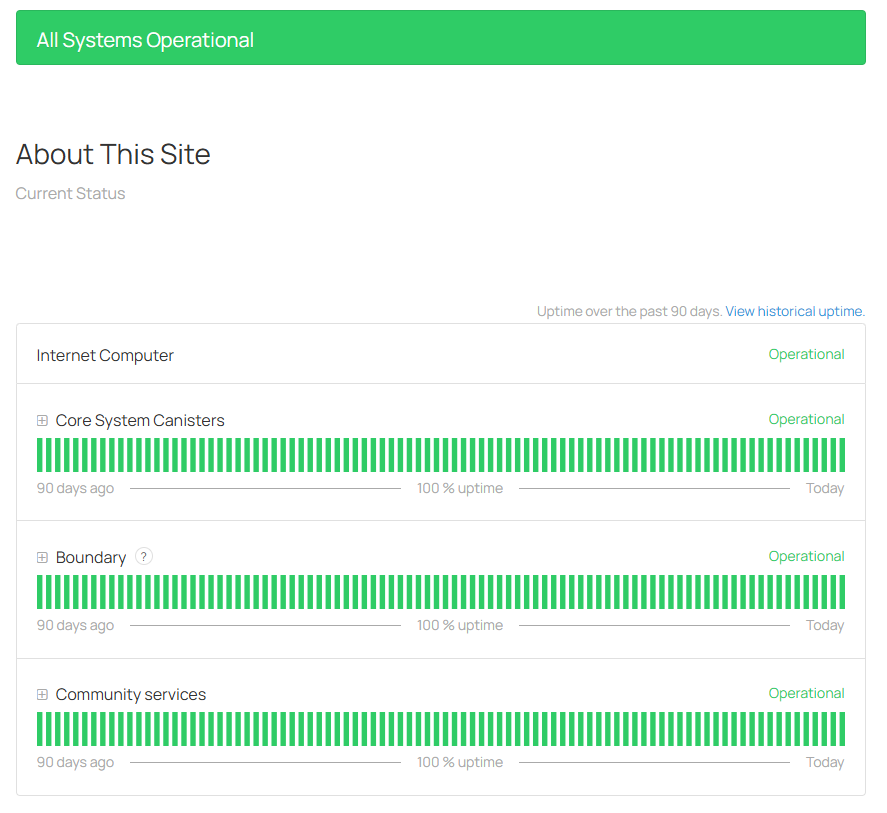Expand the Boundary component group
The image size is (887, 813).
tap(42, 558)
